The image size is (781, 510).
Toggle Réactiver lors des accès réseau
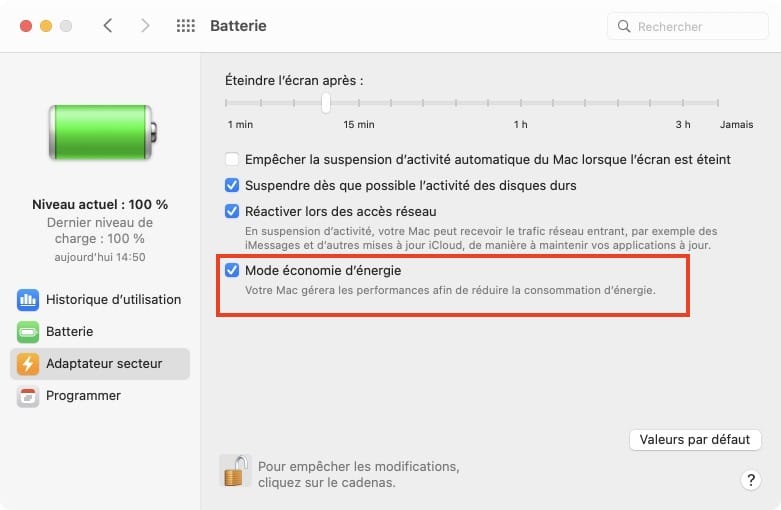point(232,211)
